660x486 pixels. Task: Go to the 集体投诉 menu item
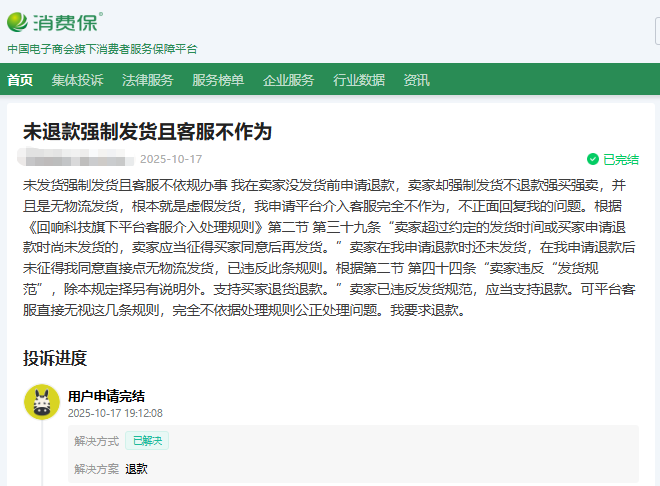[x=78, y=80]
